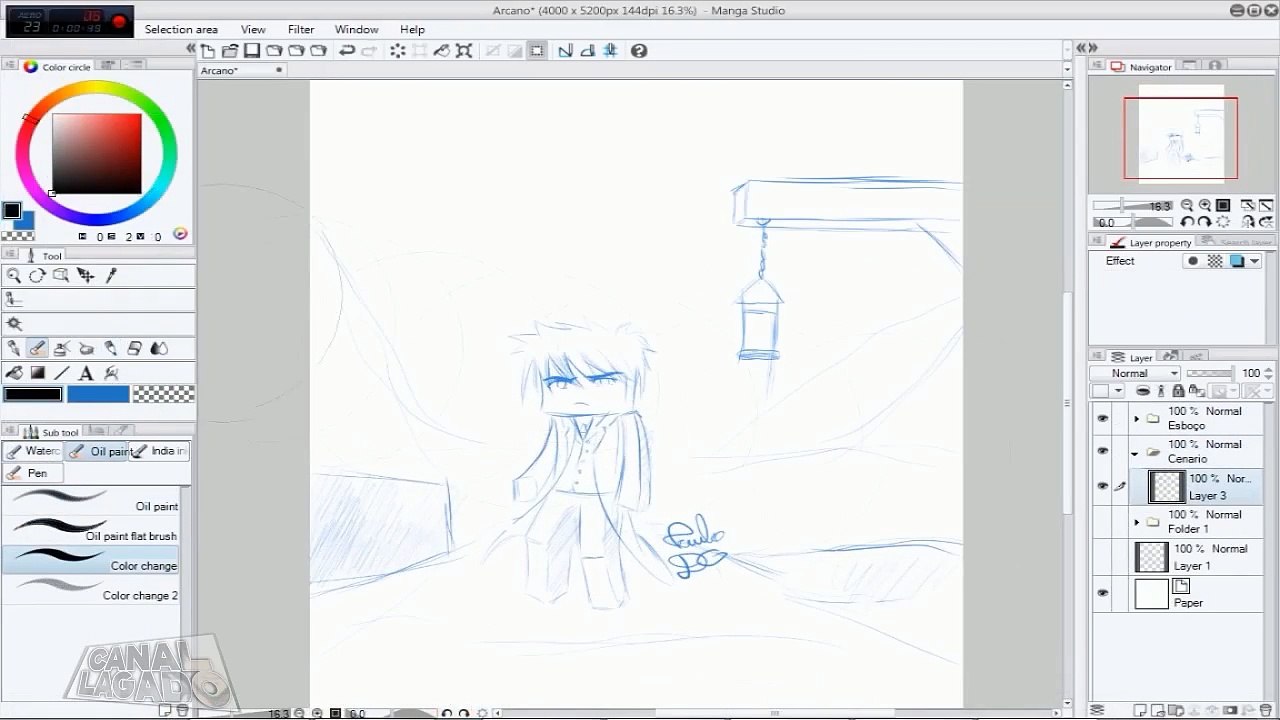Click the Lock layer padlock icon

tap(1178, 391)
